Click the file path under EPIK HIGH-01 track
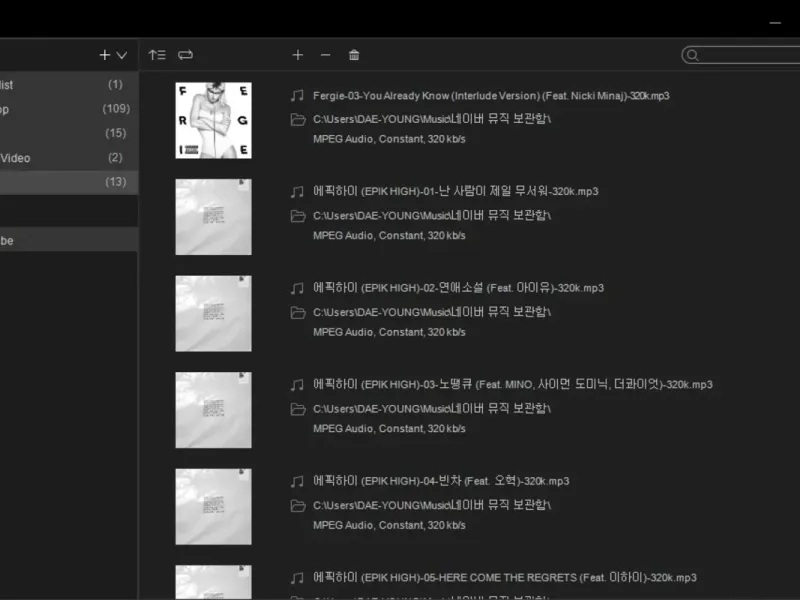This screenshot has height=600, width=800. click(432, 215)
